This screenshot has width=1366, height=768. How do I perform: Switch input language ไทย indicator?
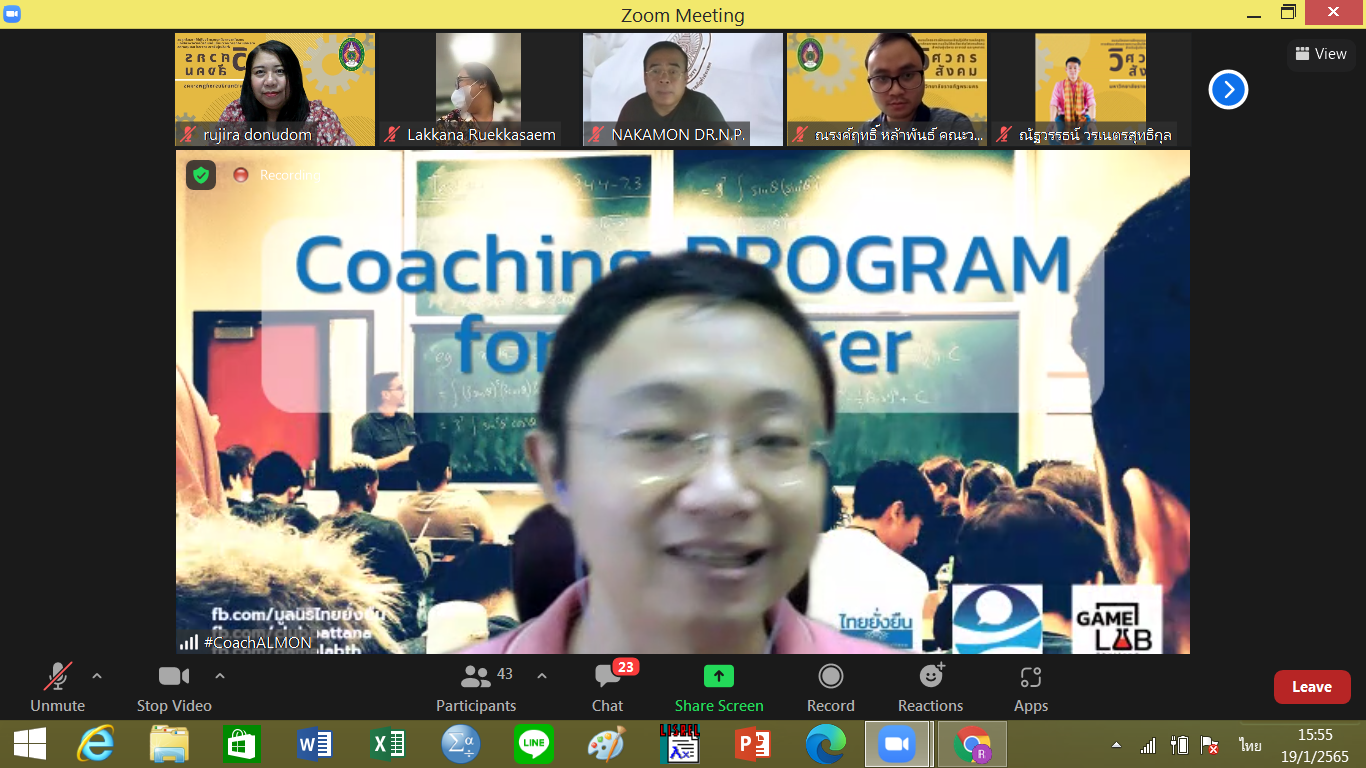click(x=1250, y=745)
